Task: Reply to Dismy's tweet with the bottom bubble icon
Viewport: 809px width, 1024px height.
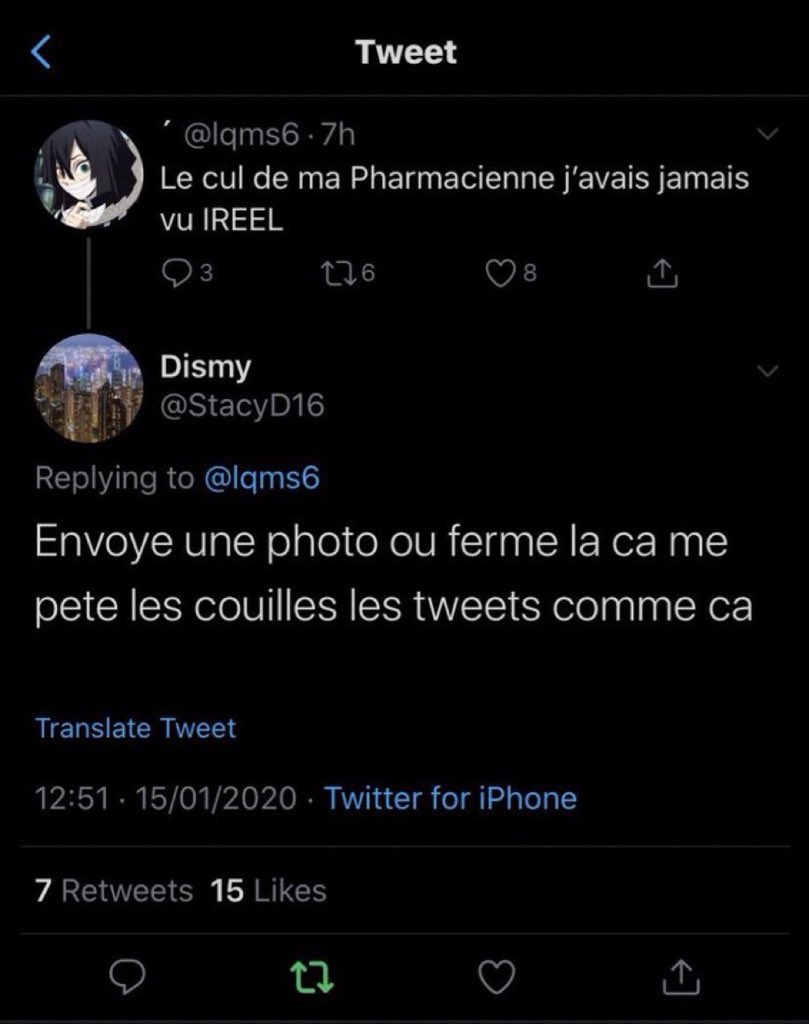Action: click(x=127, y=977)
